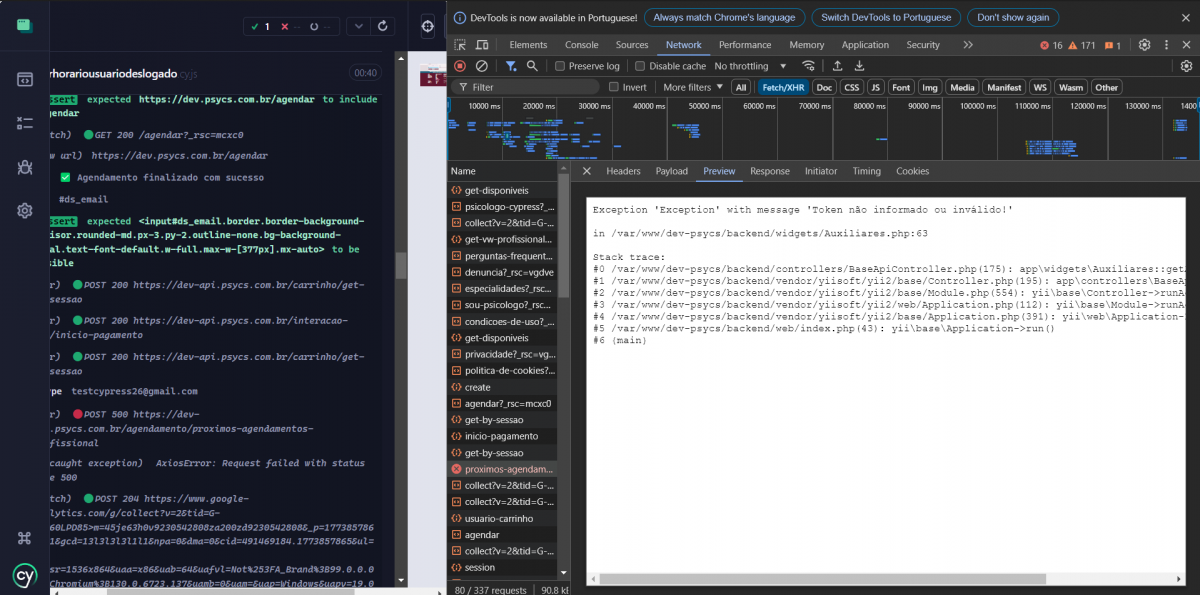Tick the Invert filter checkbox

[x=614, y=87]
